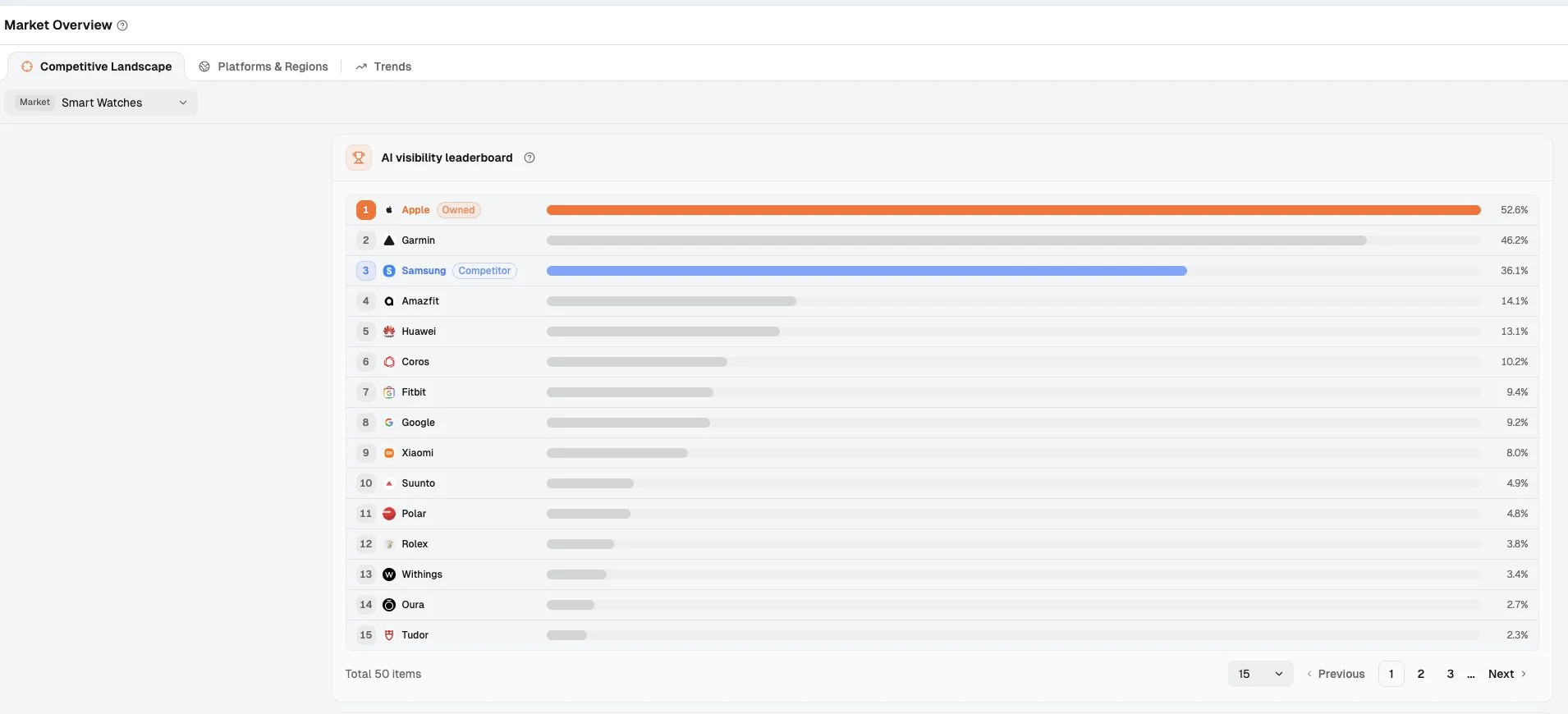The height and width of the screenshot is (714, 1568).
Task: Click the AI visibility leaderboard title
Action: point(447,158)
